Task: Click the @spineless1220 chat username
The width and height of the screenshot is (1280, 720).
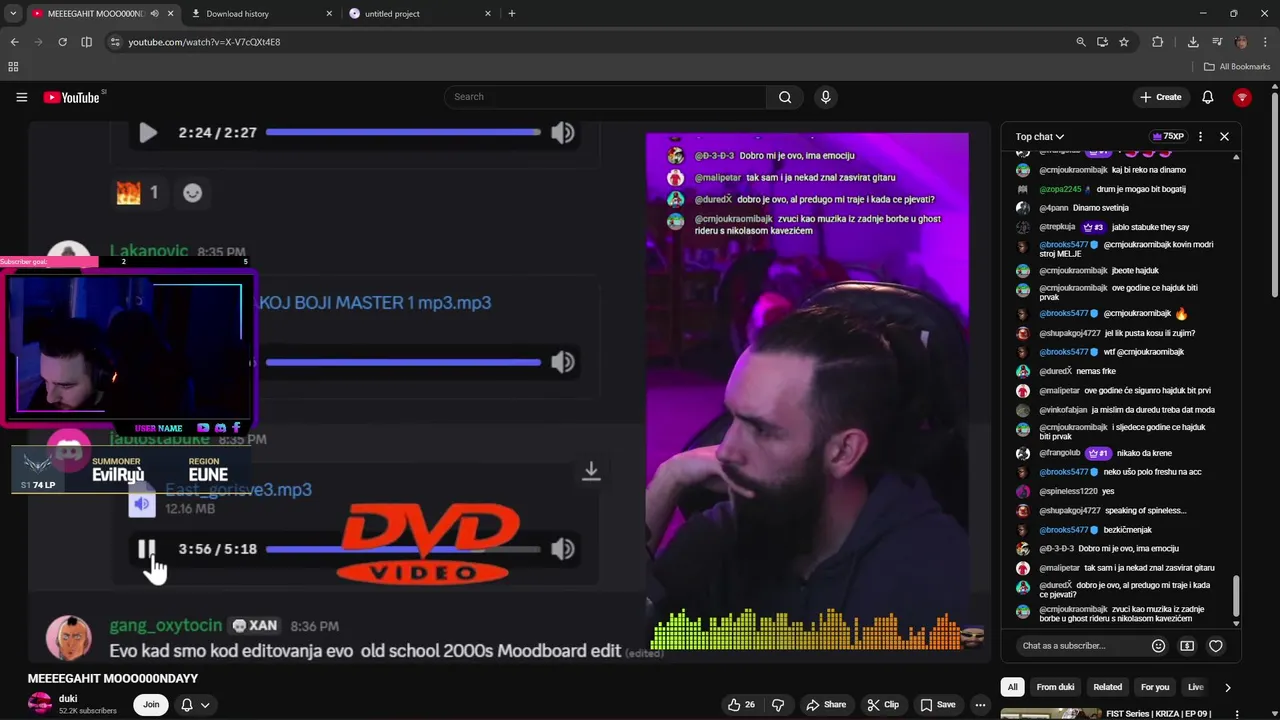Action: [1068, 491]
